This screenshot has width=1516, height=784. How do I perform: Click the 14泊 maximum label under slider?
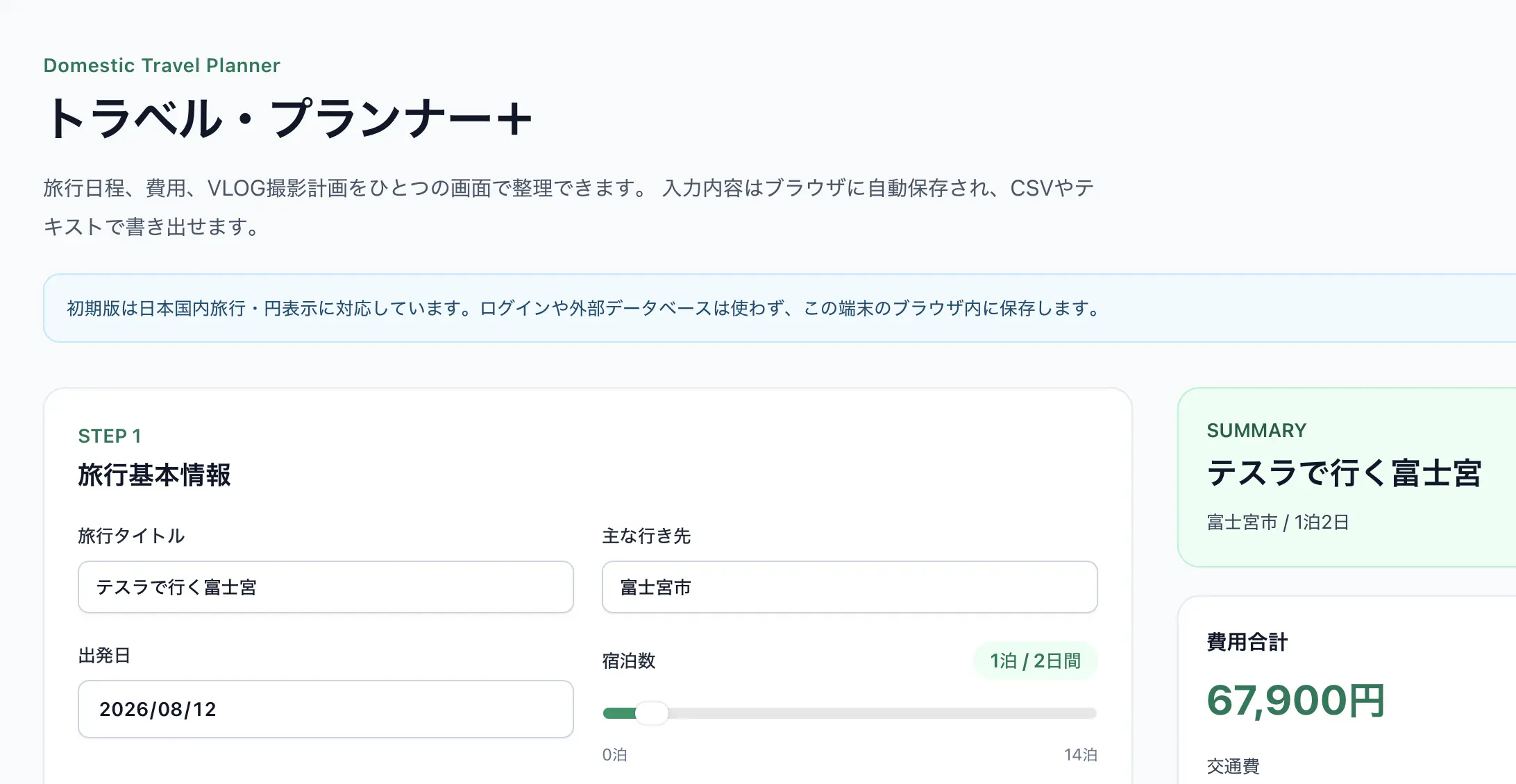click(1081, 755)
